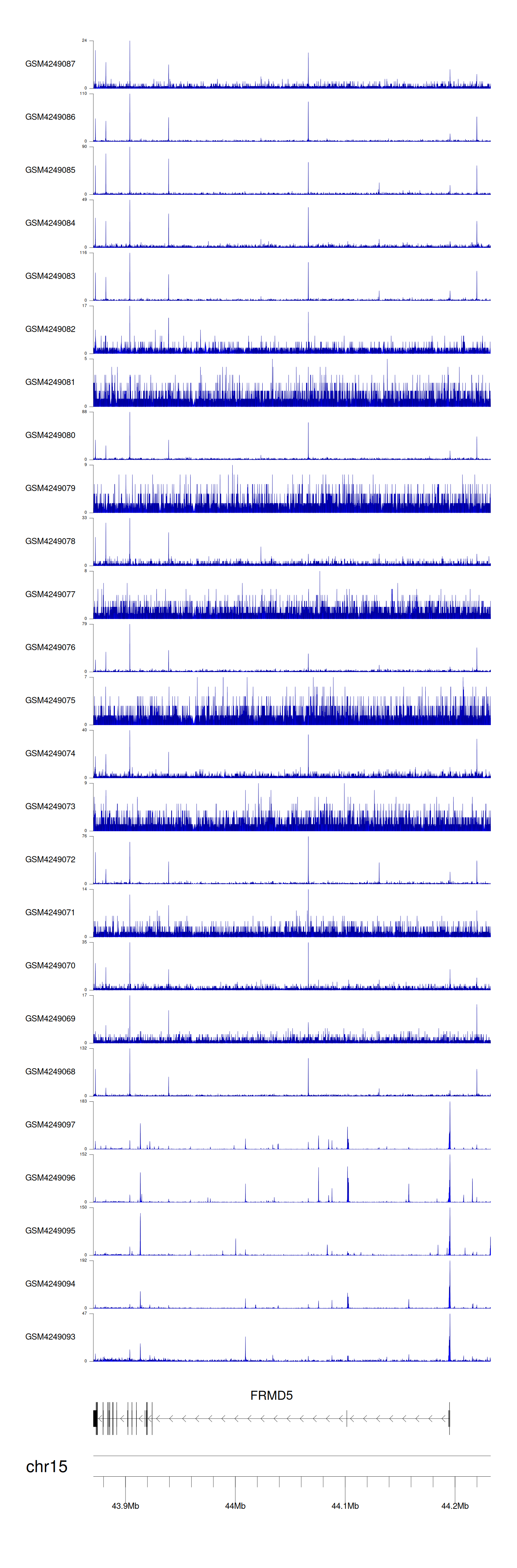The width and height of the screenshot is (517, 1568).
Task: Select the GSM4249072 track label
Action: pyautogui.click(x=50, y=859)
